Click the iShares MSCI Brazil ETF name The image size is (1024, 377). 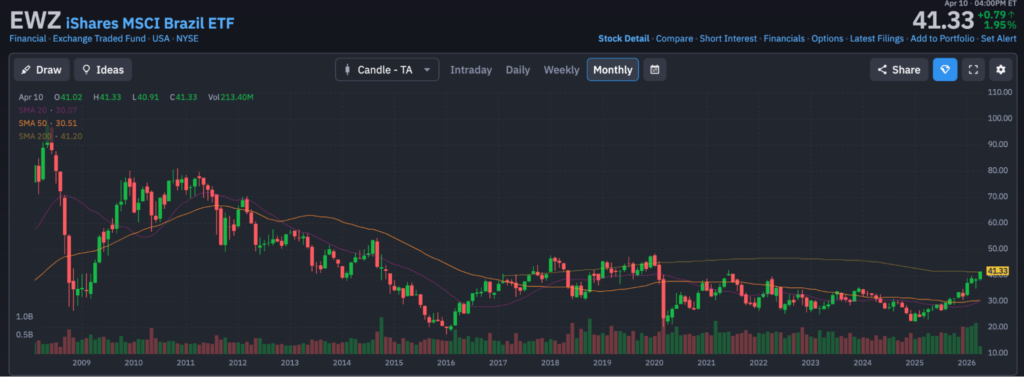(150, 24)
